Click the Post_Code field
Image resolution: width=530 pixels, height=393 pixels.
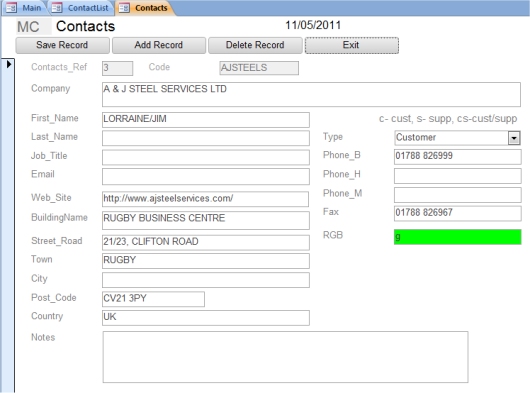click(153, 299)
